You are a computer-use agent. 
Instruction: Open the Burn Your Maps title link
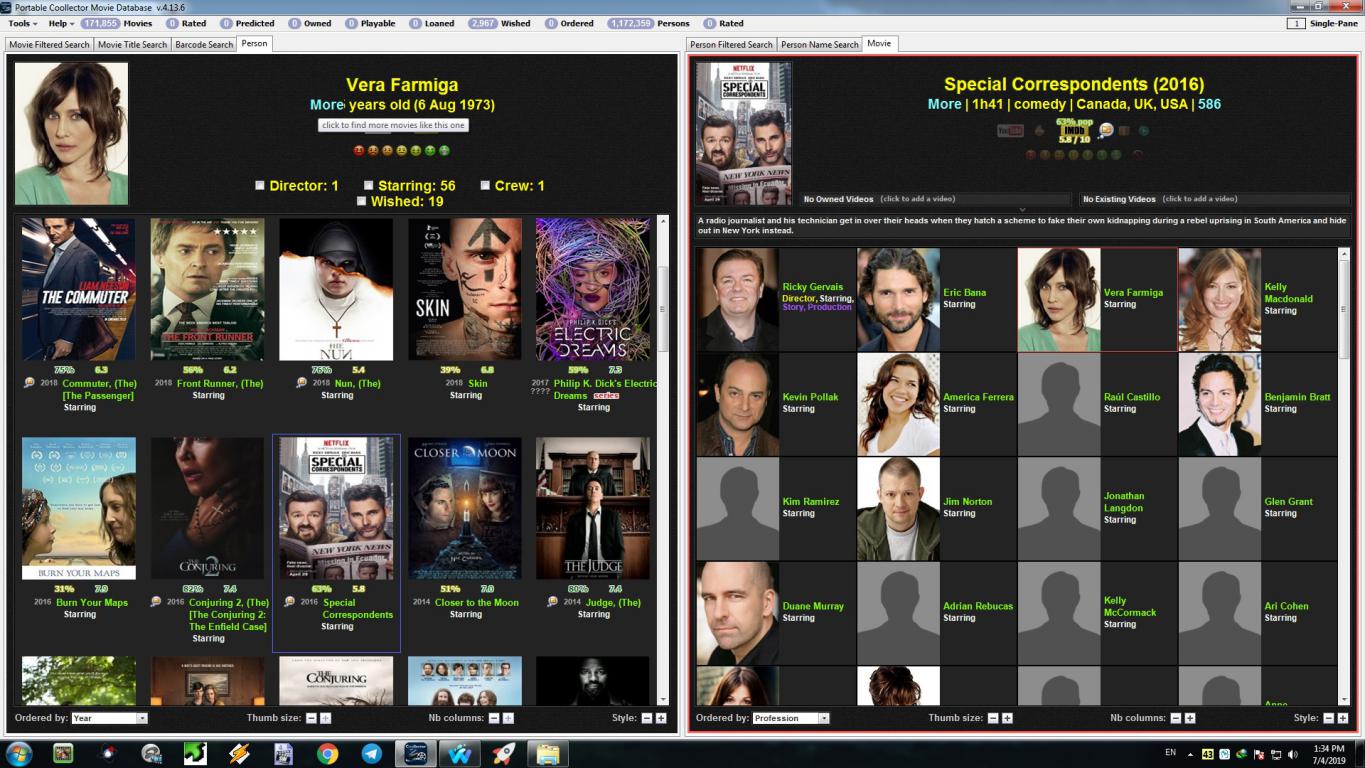pyautogui.click(x=92, y=602)
